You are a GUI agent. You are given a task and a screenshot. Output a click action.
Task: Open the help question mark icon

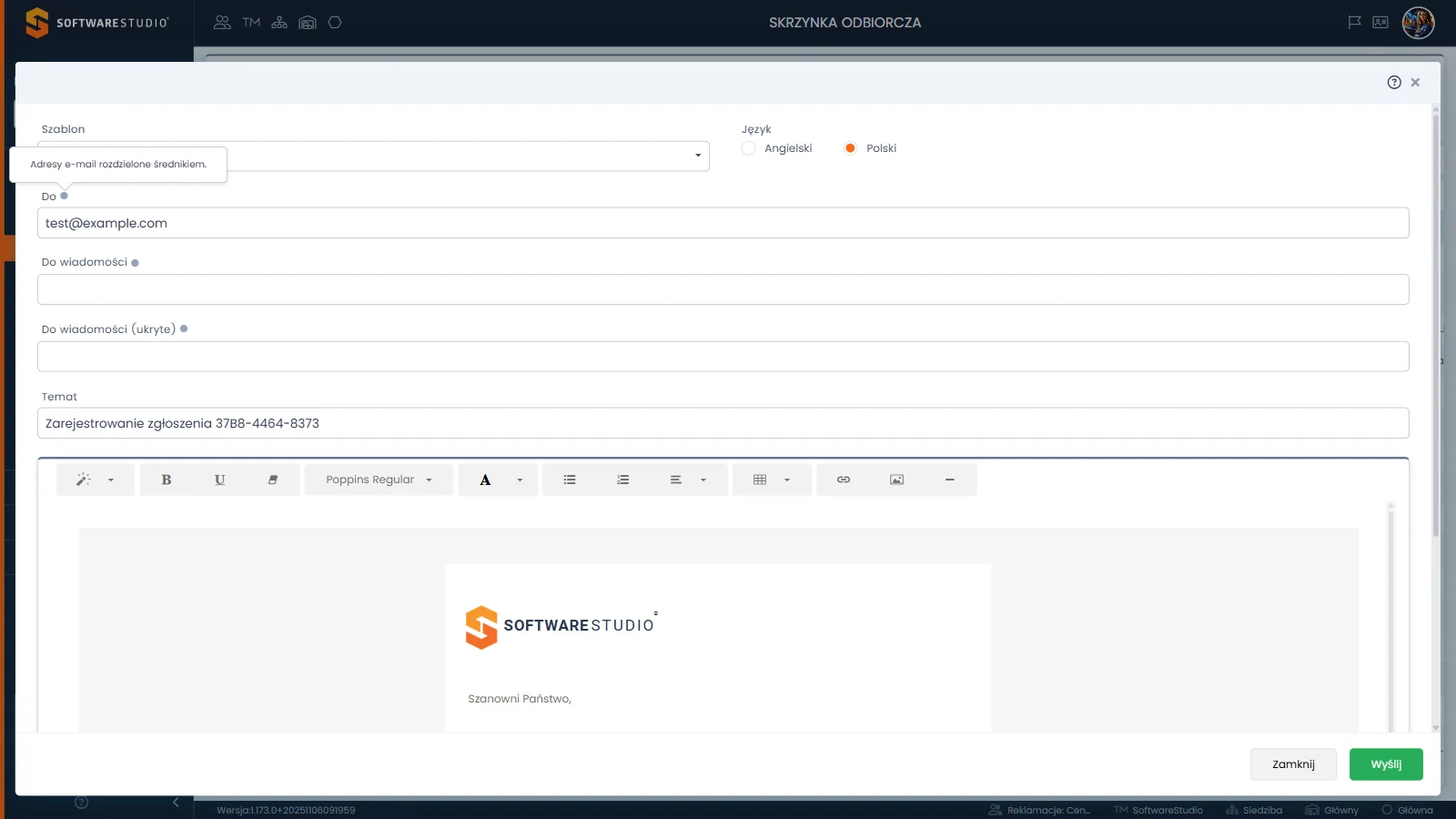pyautogui.click(x=1394, y=82)
